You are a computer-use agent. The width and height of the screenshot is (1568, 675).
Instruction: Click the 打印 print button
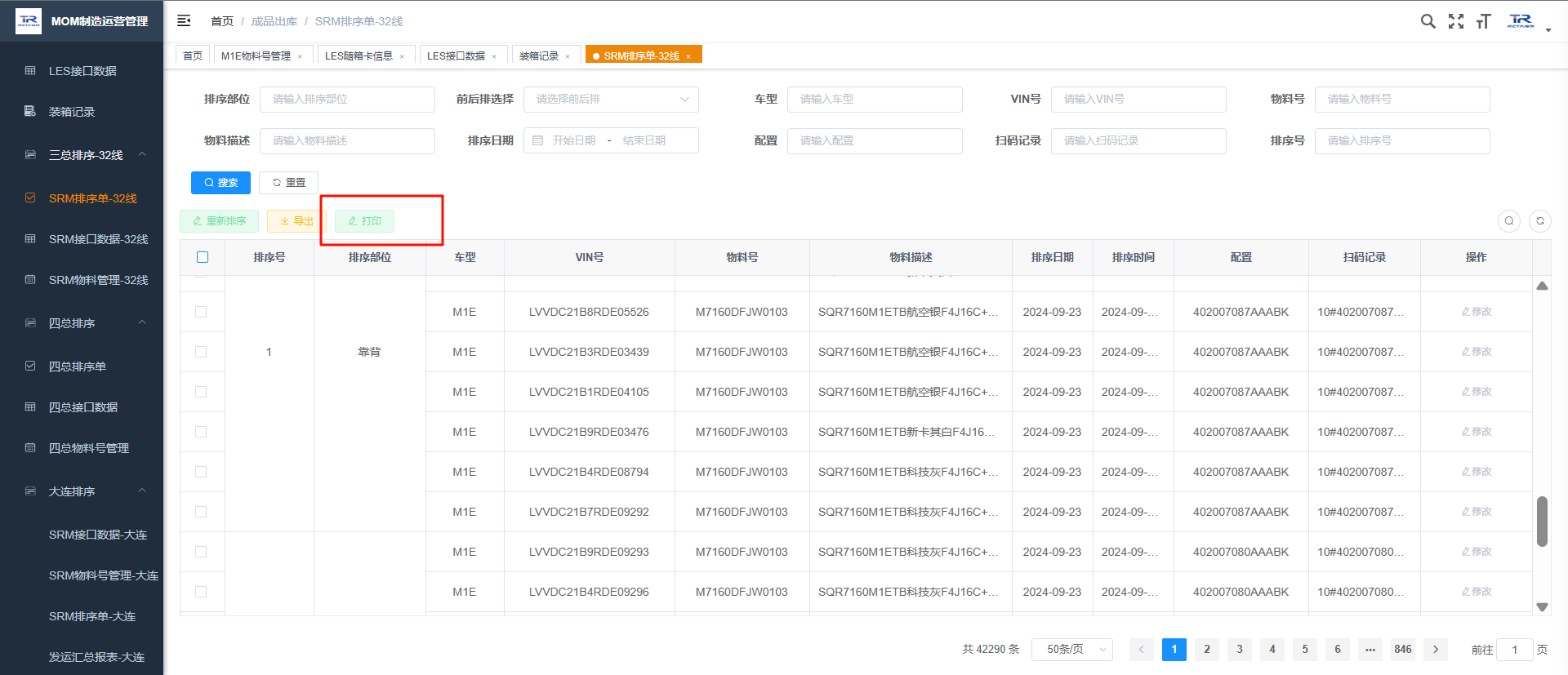364,221
